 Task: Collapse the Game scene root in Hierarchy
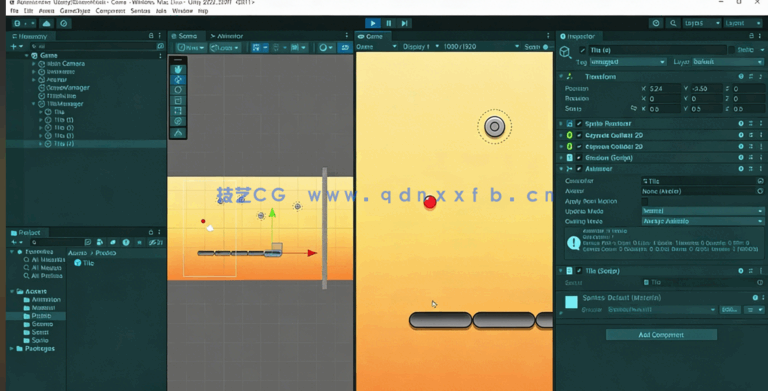26,55
